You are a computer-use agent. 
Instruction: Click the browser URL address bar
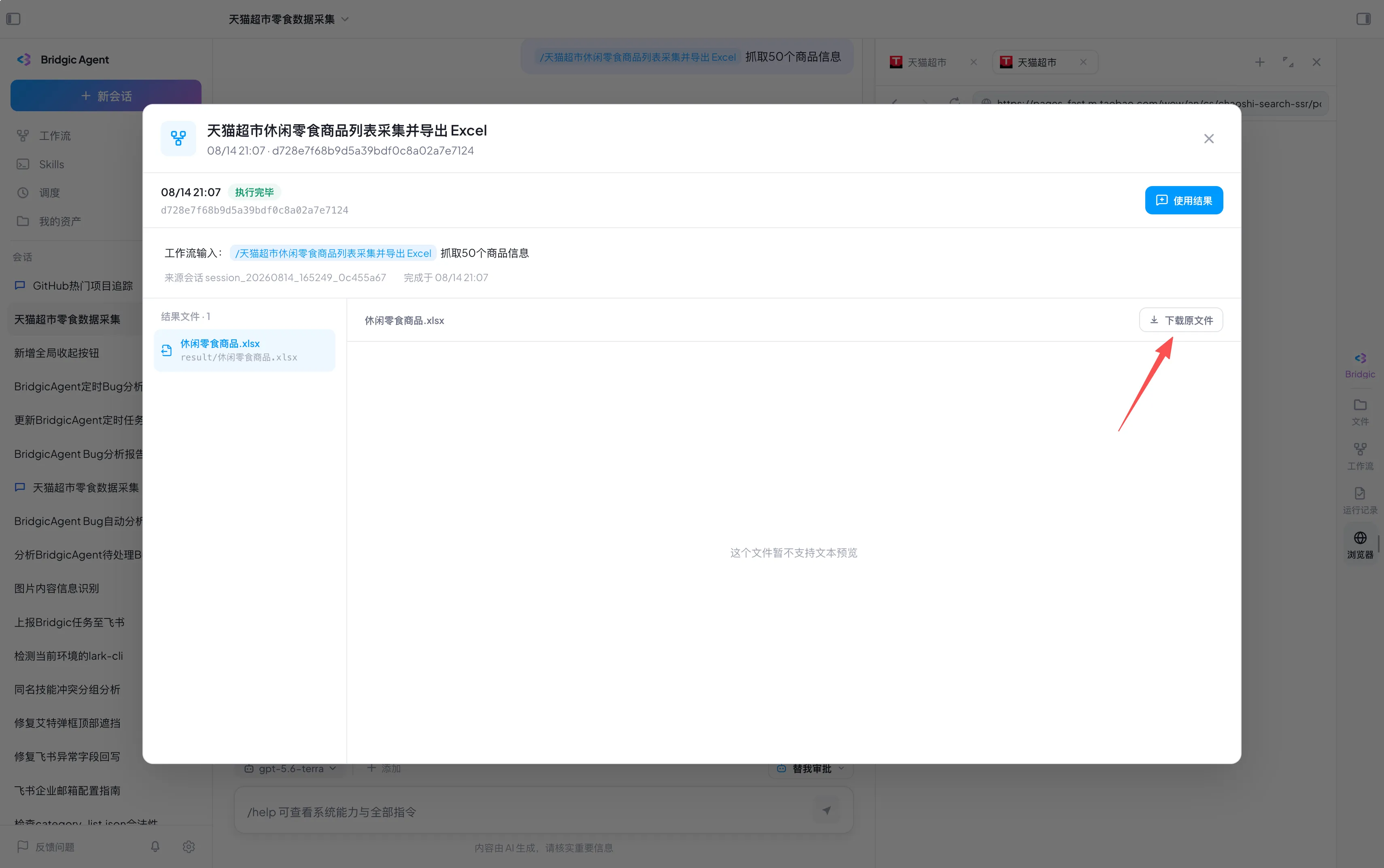point(1150,103)
